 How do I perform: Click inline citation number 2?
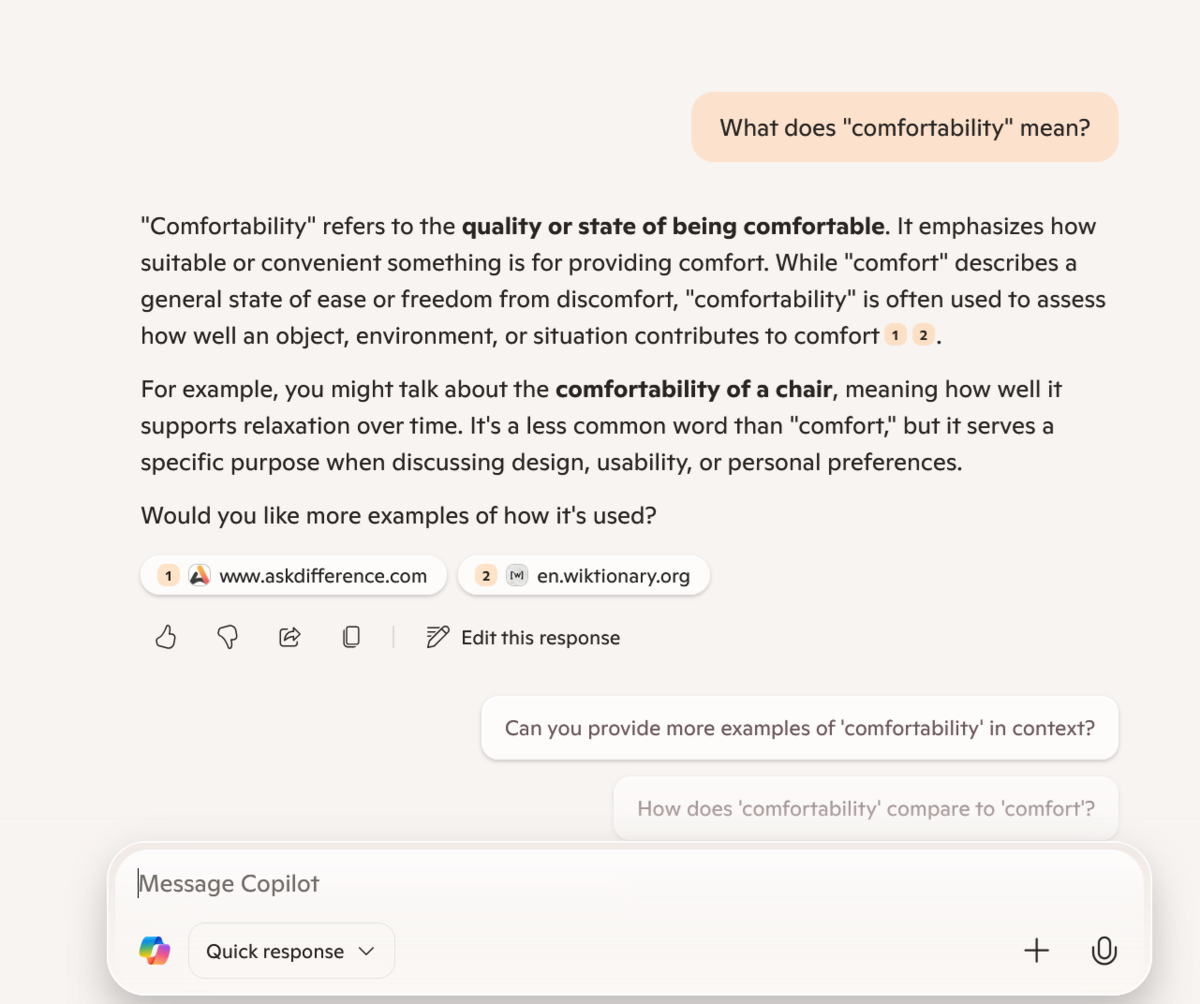922,336
